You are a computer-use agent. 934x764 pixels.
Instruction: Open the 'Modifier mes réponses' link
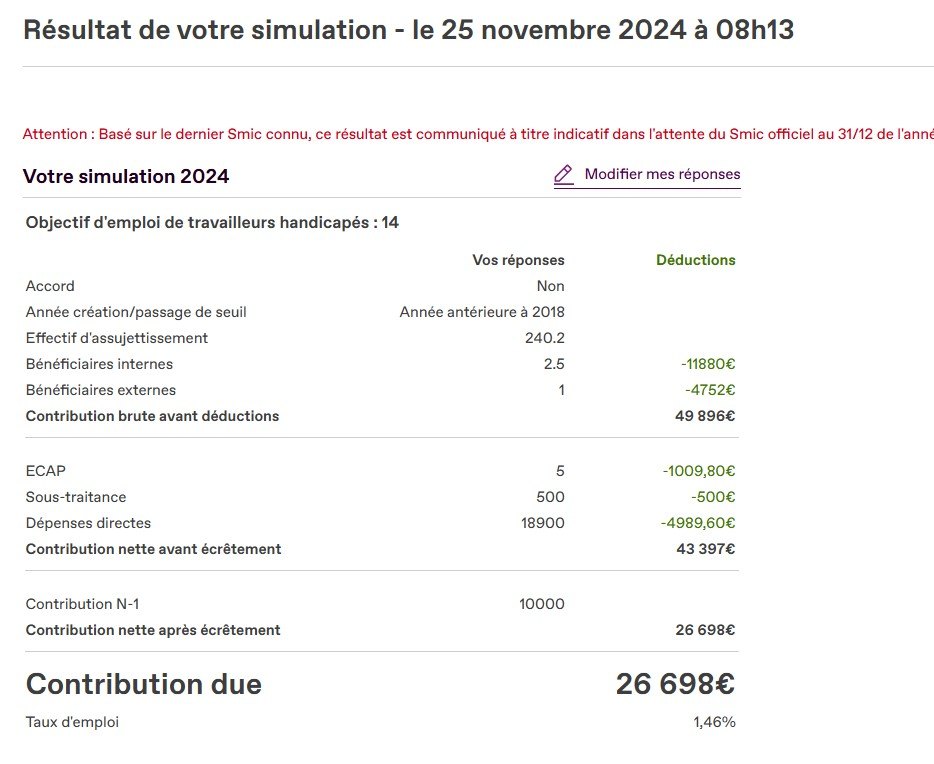662,174
